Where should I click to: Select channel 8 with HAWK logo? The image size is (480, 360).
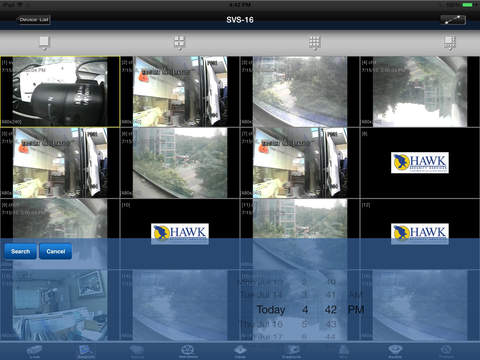coord(420,163)
